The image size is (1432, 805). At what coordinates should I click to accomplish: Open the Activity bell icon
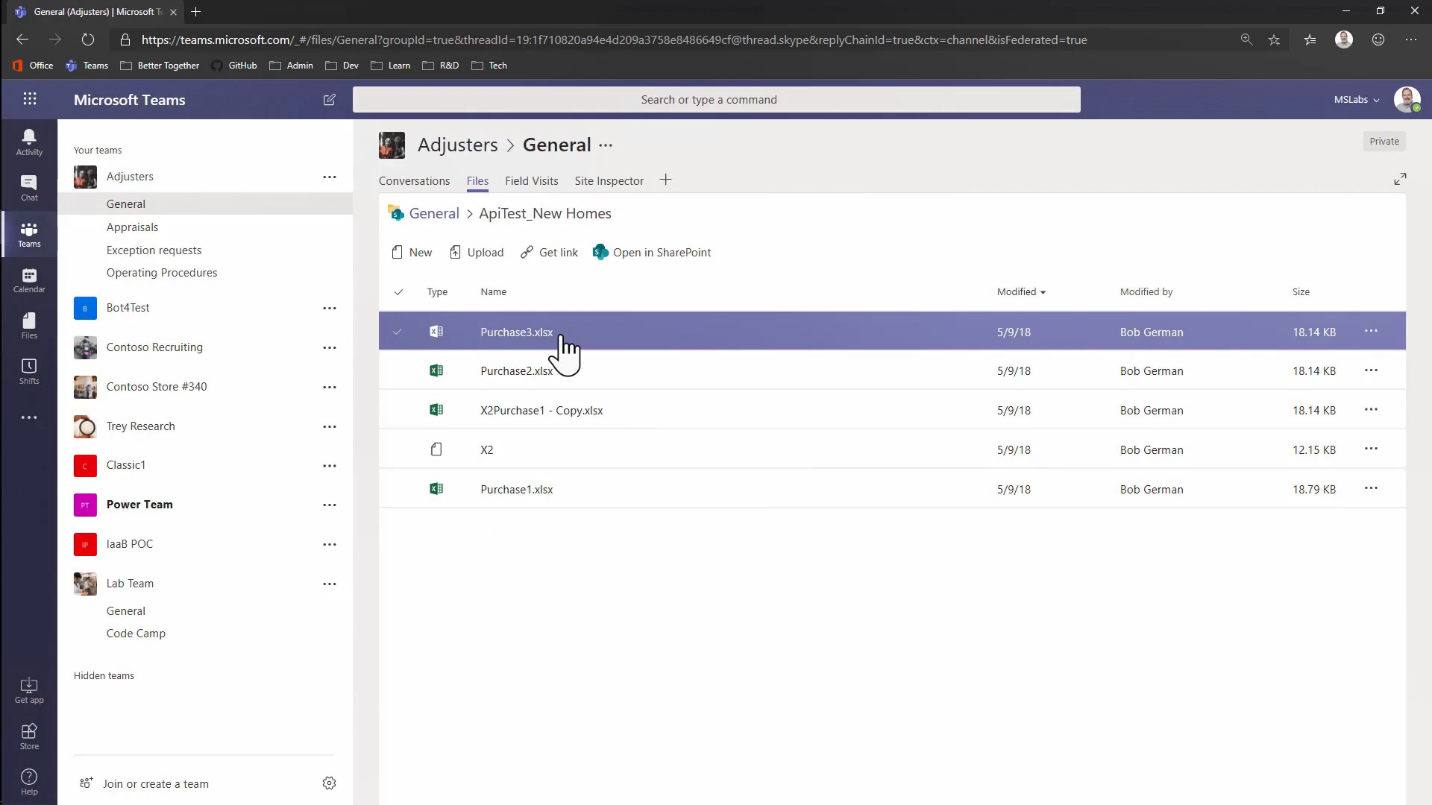pos(29,142)
